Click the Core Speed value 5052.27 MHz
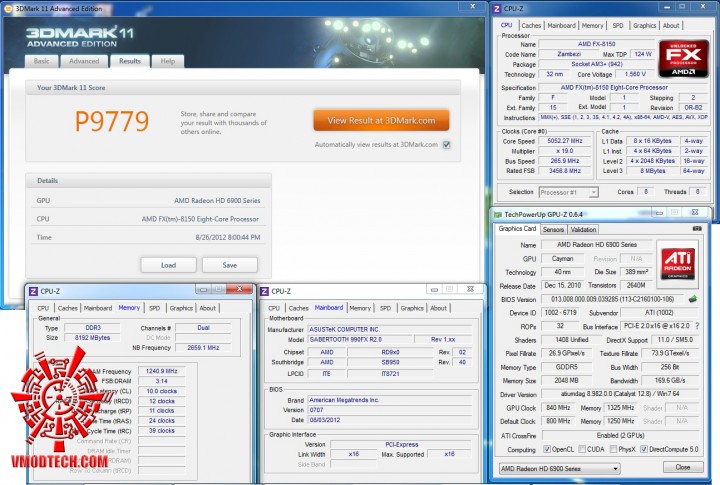Image resolution: width=720 pixels, height=485 pixels. (565, 141)
